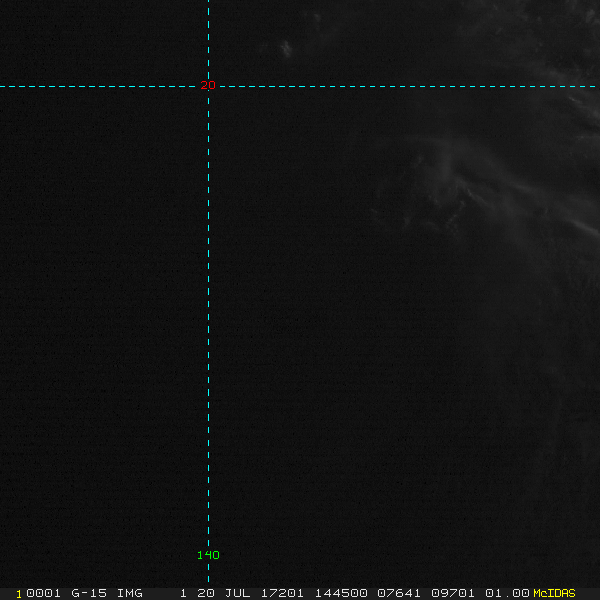Viewport: 600px width, 600px height.
Task: Click the 0001 value in status bar
Action: coord(43,593)
